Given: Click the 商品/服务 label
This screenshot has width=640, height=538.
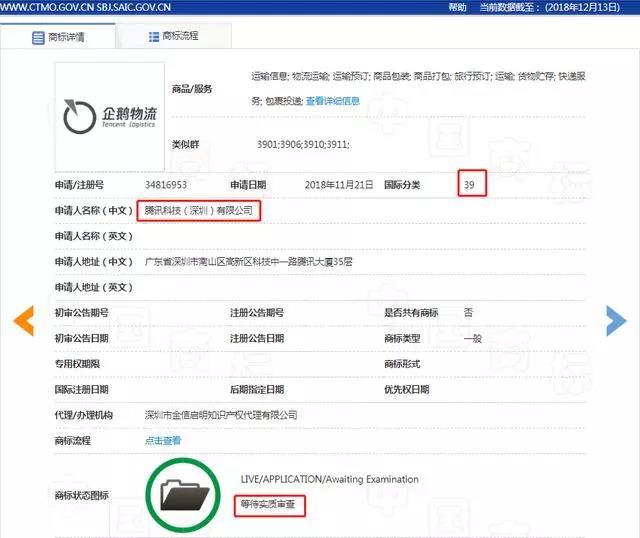Looking at the screenshot, I should [x=192, y=89].
